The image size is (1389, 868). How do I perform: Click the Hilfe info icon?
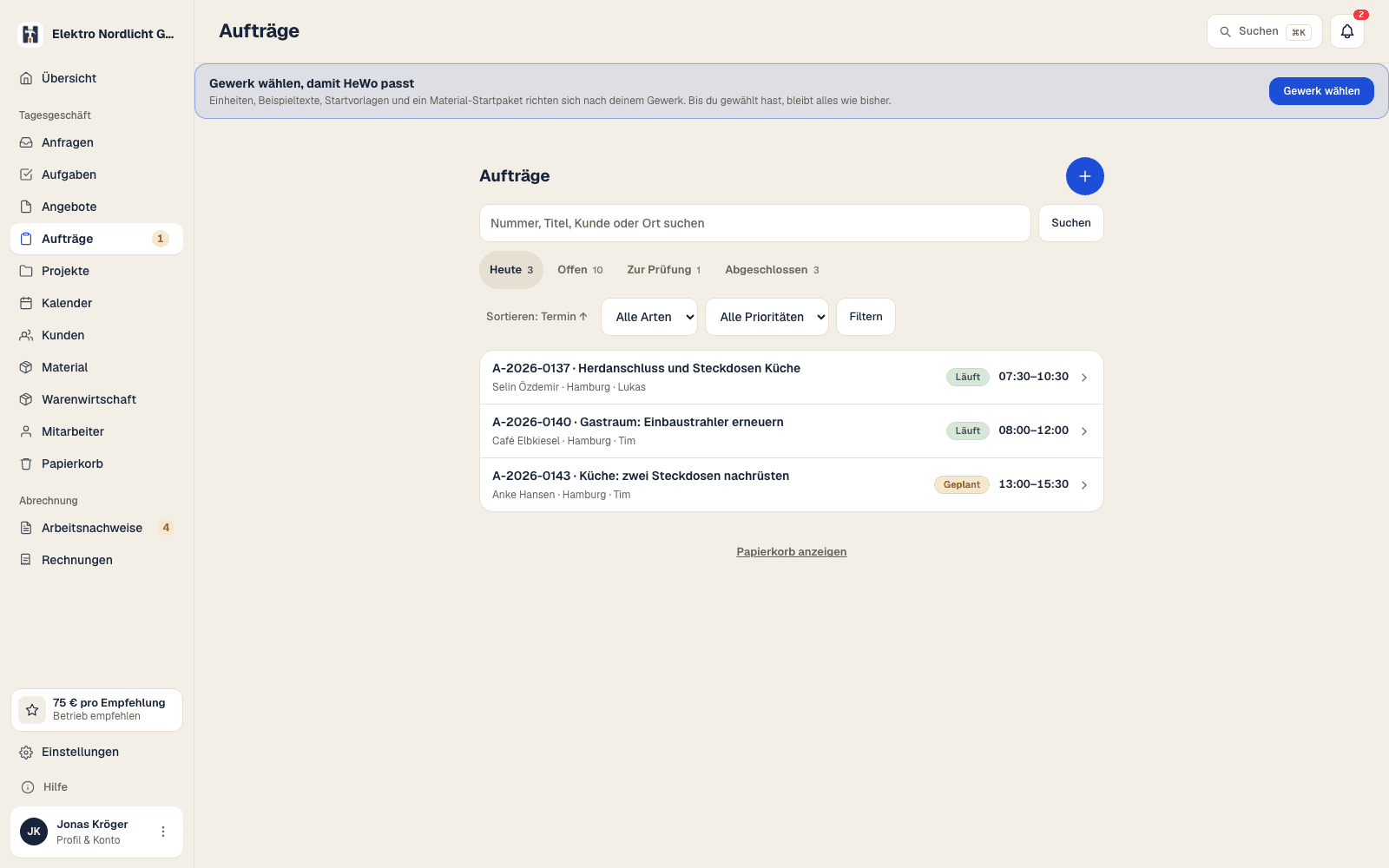click(28, 787)
